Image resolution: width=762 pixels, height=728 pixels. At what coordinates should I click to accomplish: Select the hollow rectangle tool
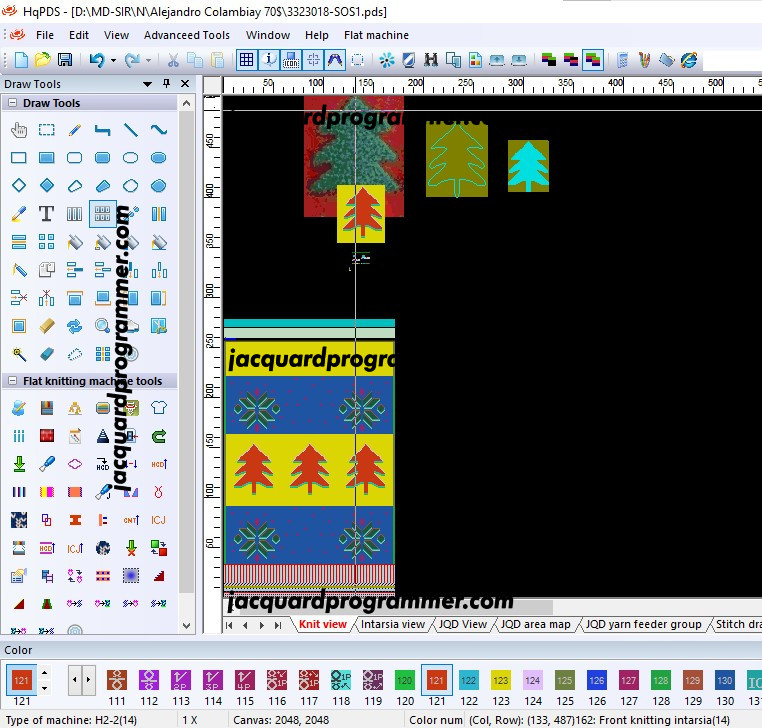click(19, 157)
